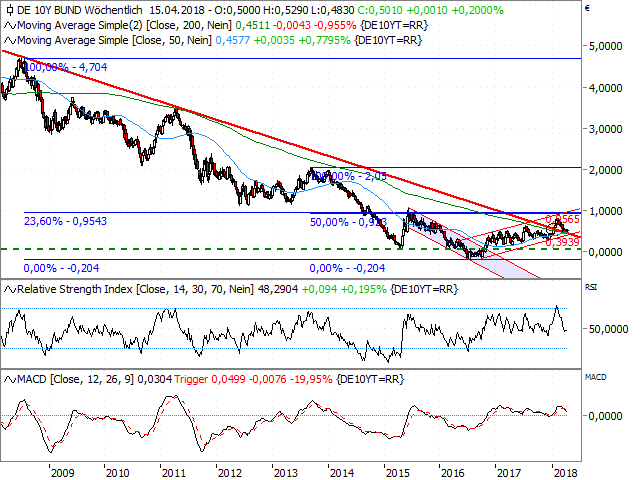Click the candlestick icon before DE 10Y BUND
Viewport: 640px width, 480px height.
coord(9,10)
